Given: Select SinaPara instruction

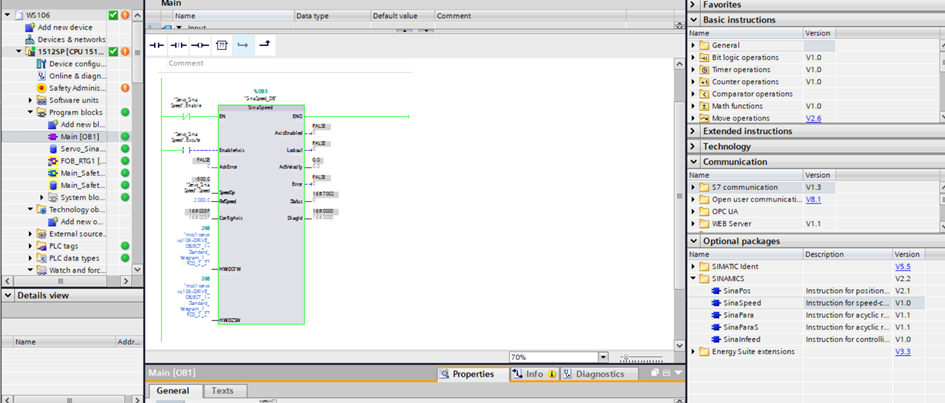Looking at the screenshot, I should pyautogui.click(x=738, y=315).
